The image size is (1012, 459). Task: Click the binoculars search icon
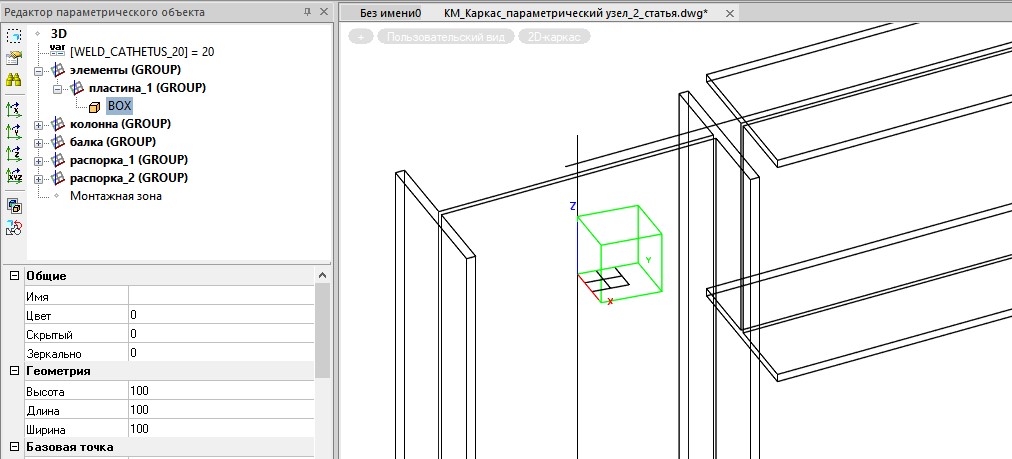(14, 80)
